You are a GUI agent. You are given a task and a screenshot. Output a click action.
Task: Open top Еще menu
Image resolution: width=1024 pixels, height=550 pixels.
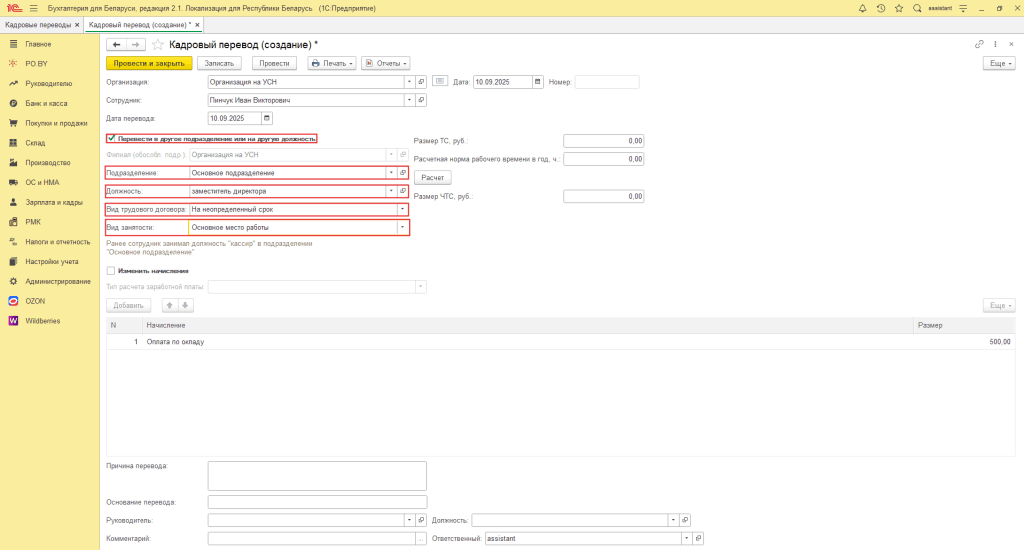click(999, 63)
